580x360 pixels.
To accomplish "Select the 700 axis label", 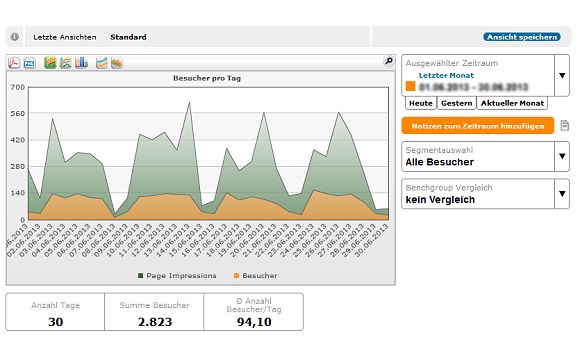I will pos(17,87).
